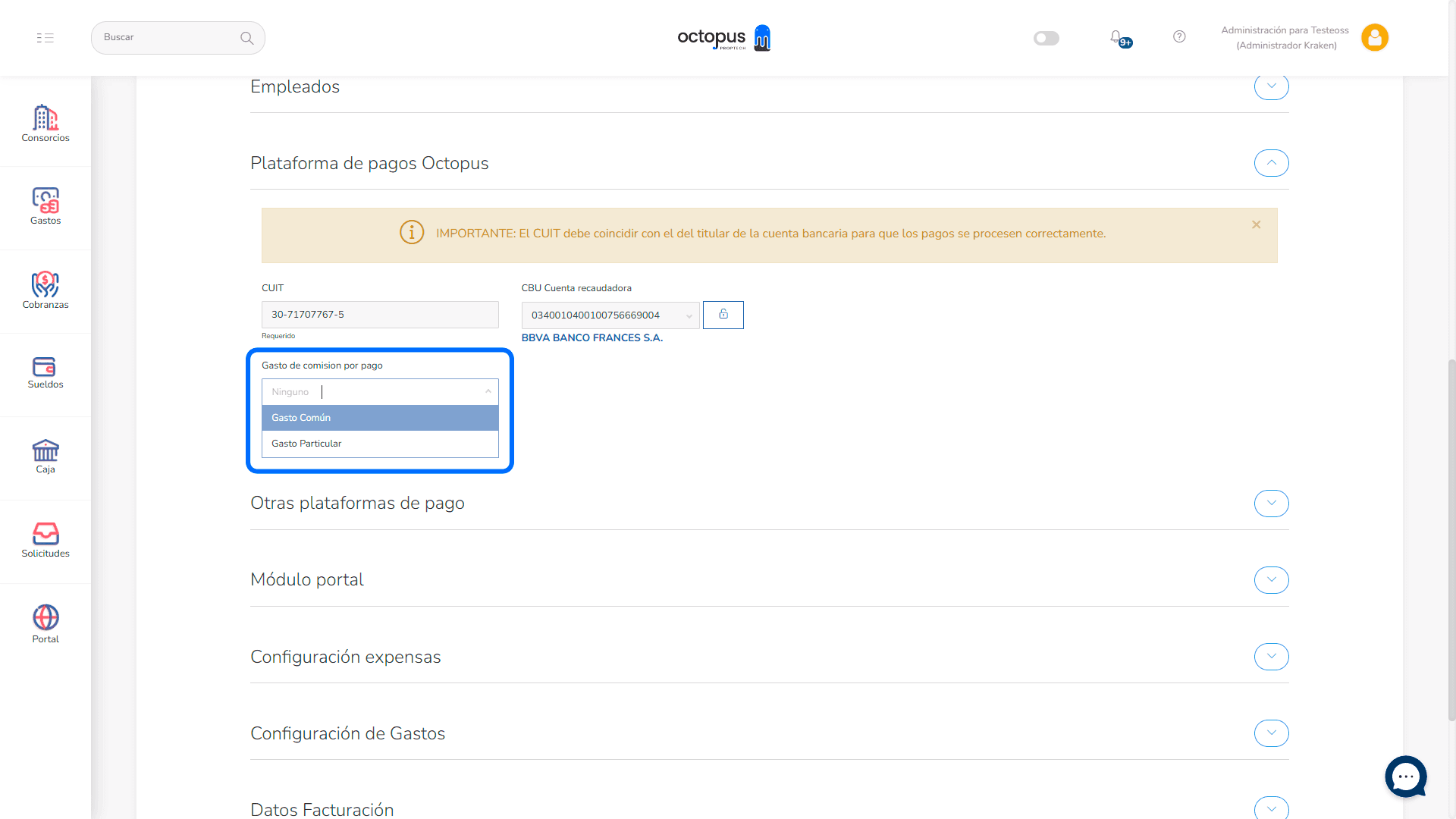Open the Solicitudes inbox icon
Image resolution: width=1456 pixels, height=819 pixels.
45,540
